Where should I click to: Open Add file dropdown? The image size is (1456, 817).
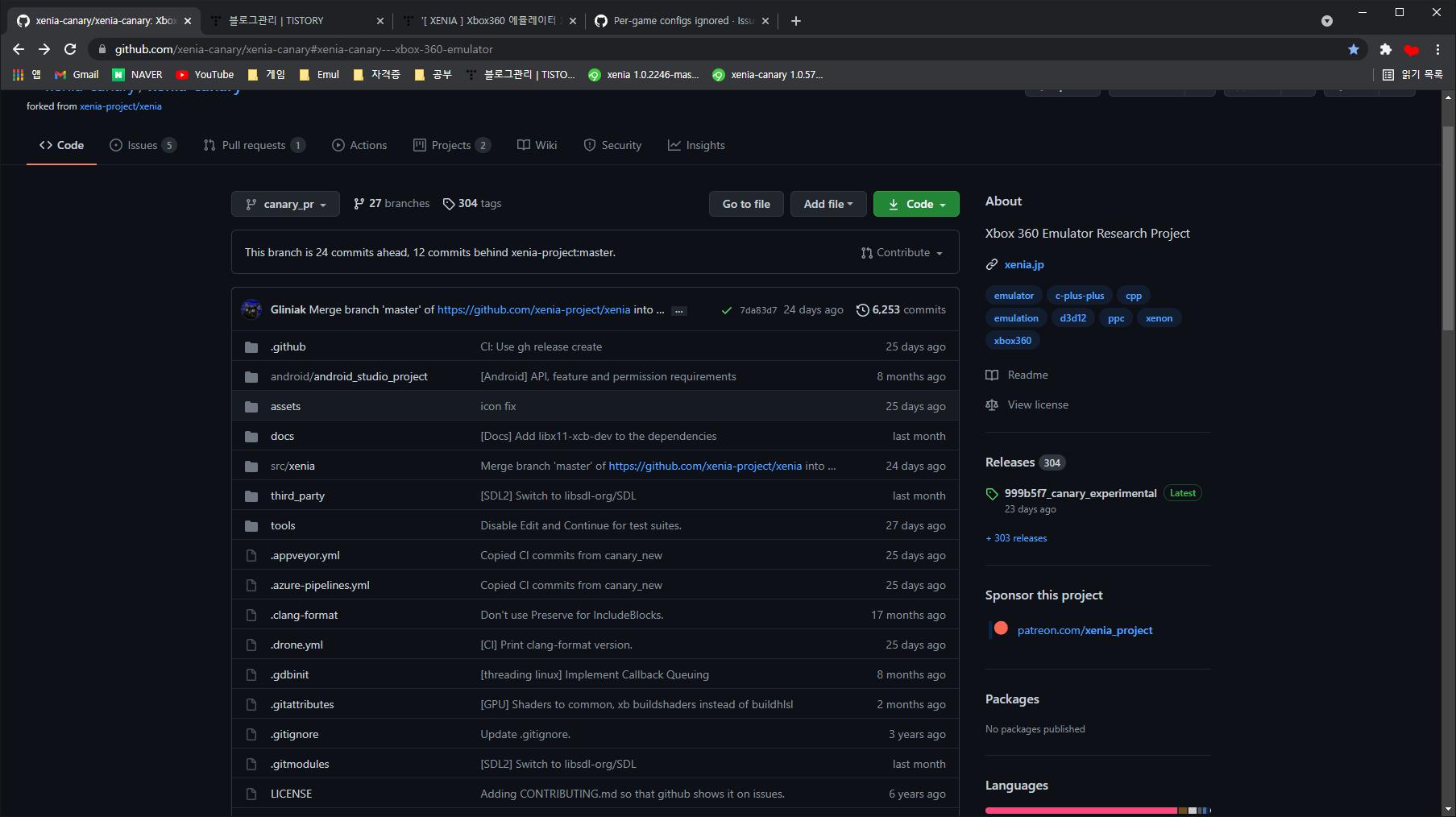[x=828, y=204]
